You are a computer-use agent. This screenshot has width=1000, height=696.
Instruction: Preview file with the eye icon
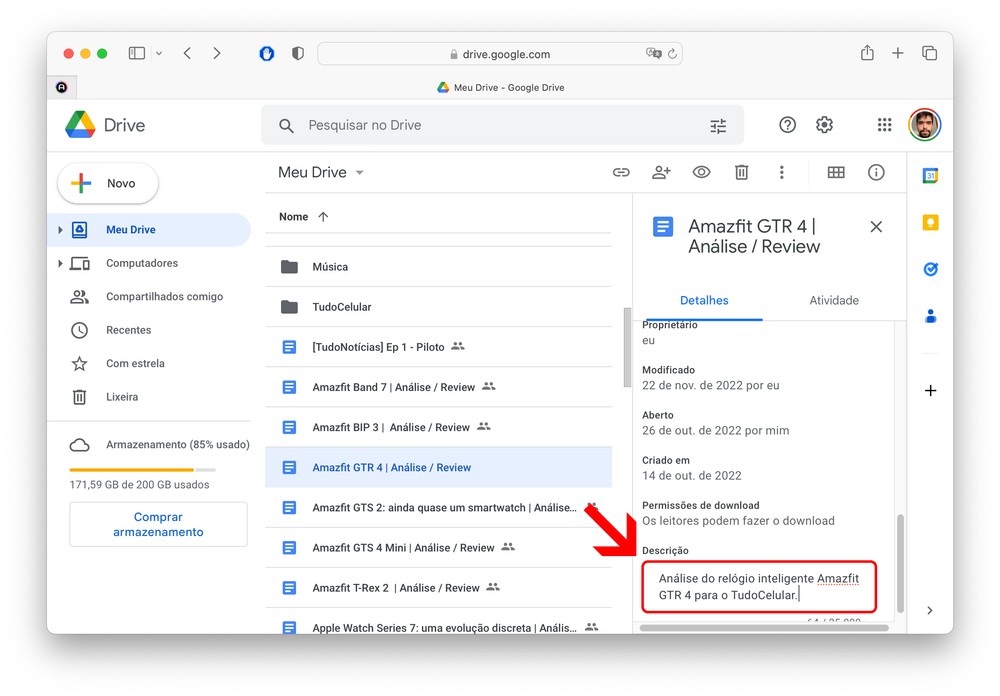702,172
